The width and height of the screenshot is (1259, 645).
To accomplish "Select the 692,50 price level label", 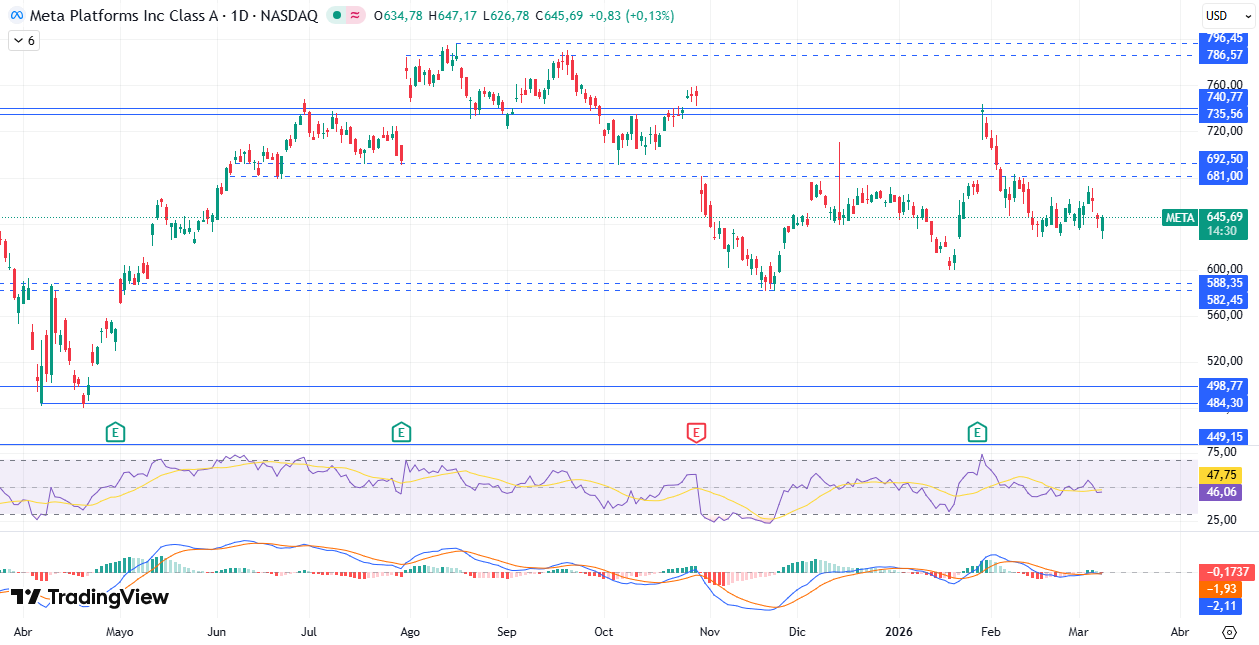I will [1224, 159].
